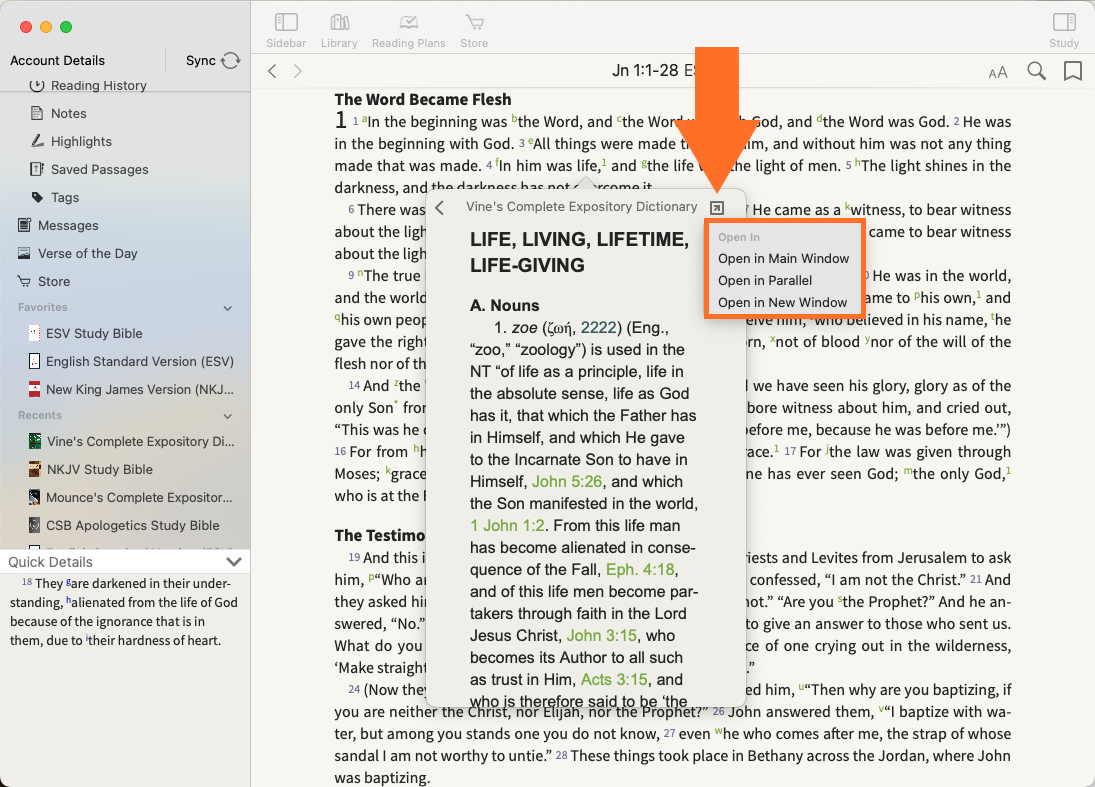The height and width of the screenshot is (787, 1095).
Task: Go back with the left navigation arrow
Action: point(273,71)
